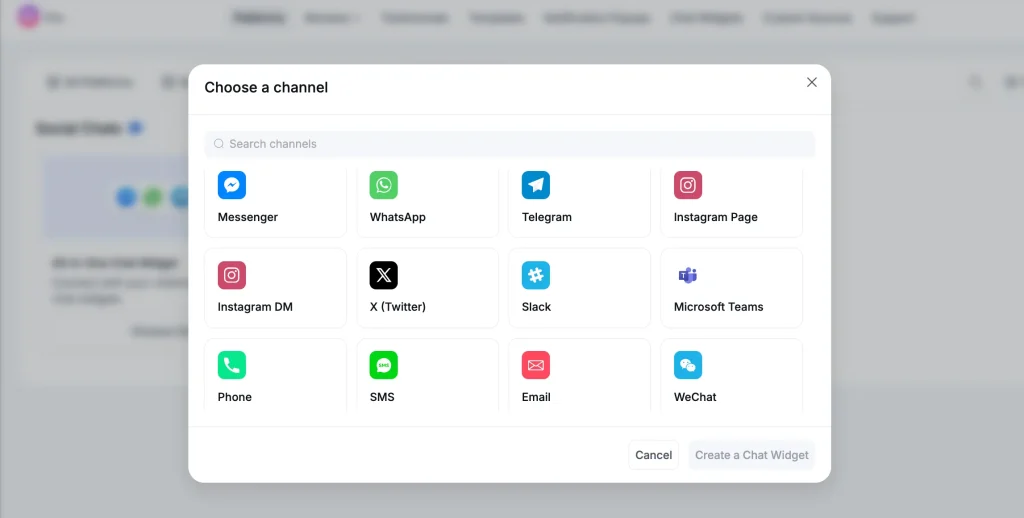Select the Instagram Page icon

(688, 185)
